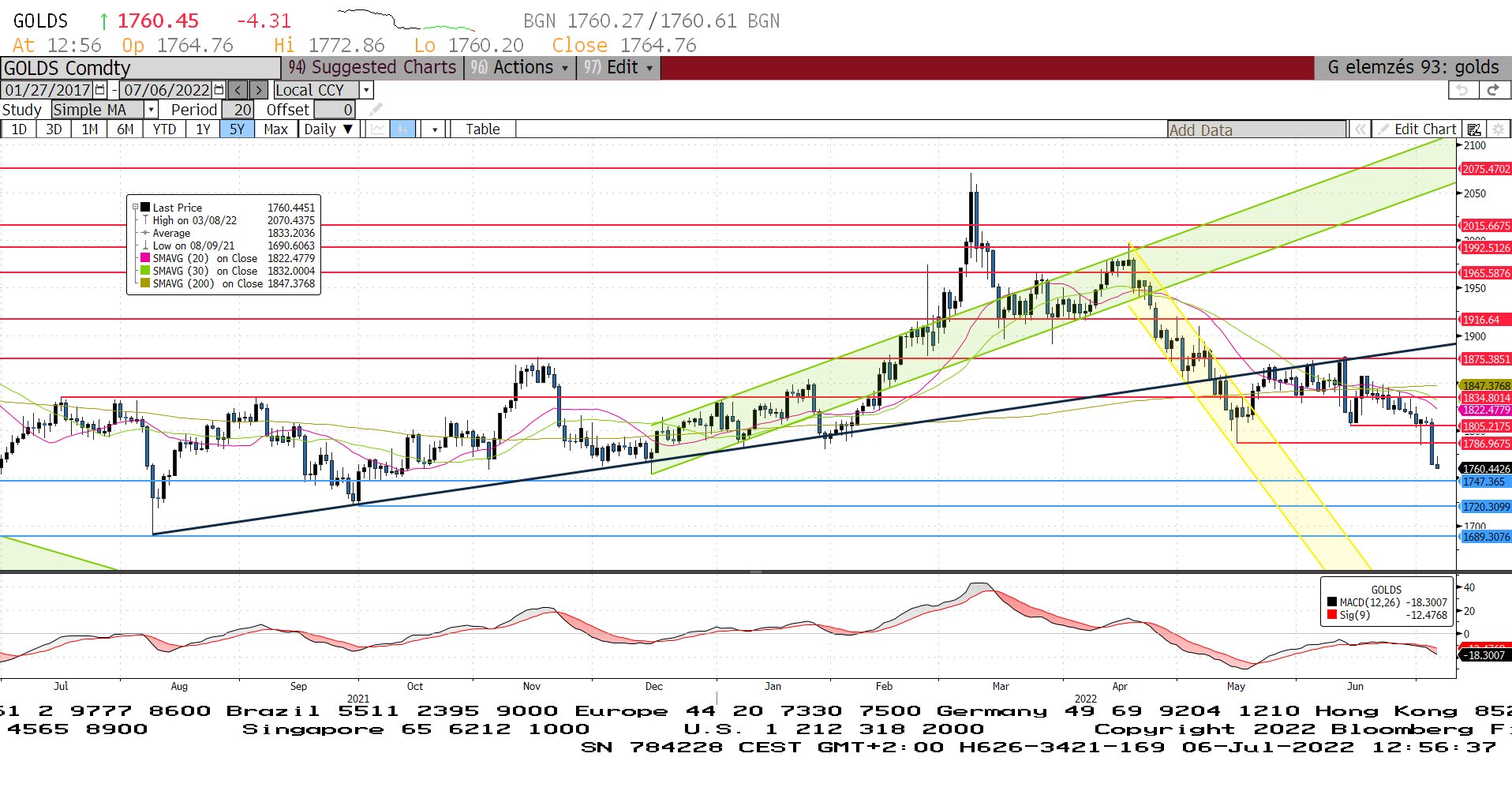Viewport: 1512px width, 791px height.
Task: Select 5Y time range
Action: 238,129
